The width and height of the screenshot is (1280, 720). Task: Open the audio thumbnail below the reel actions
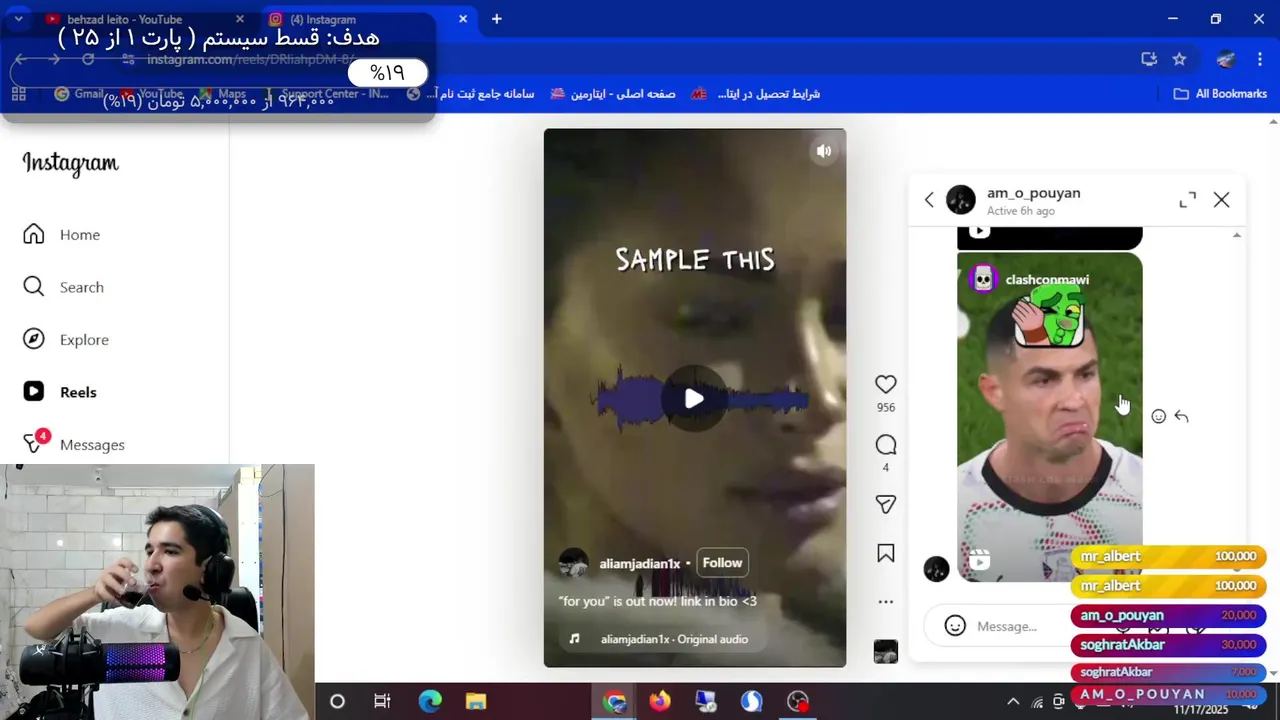click(x=885, y=651)
